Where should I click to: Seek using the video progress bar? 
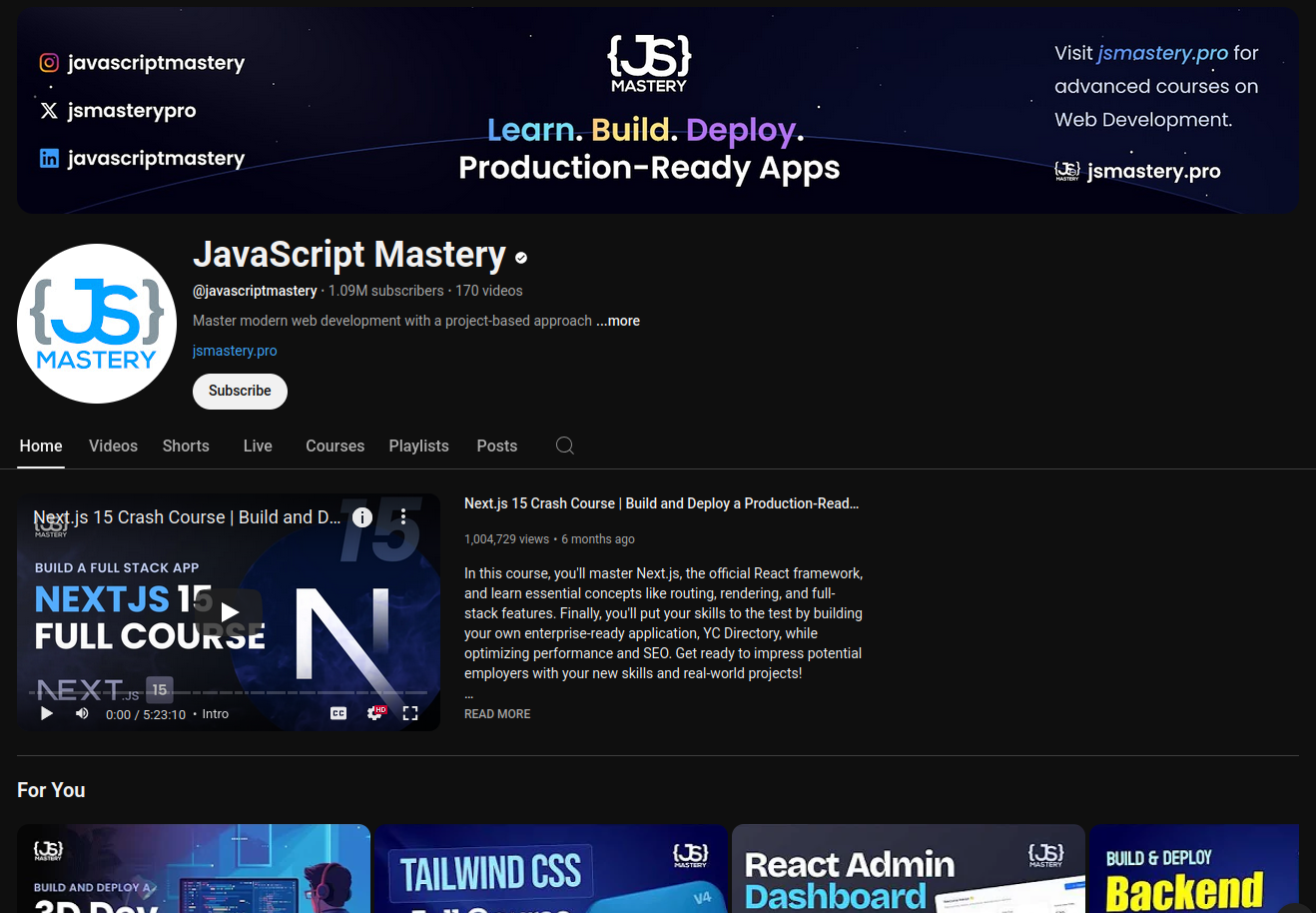229,692
